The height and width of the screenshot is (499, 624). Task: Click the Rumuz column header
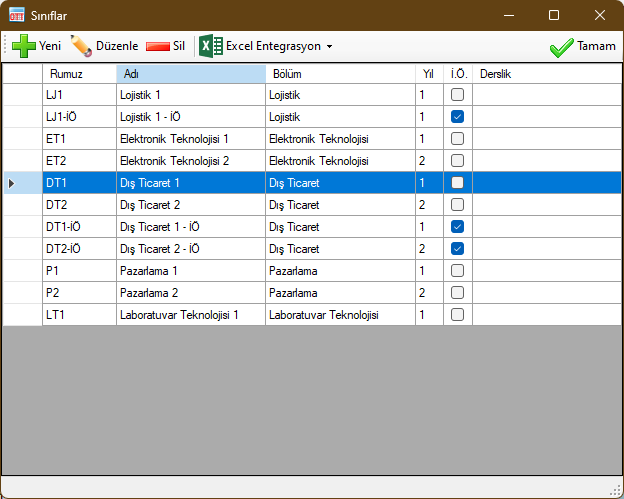(x=79, y=74)
